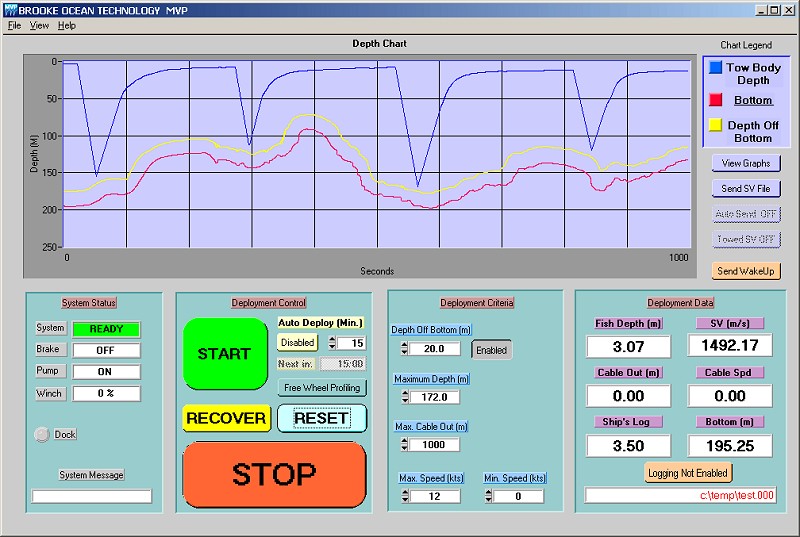
Task: Open the File menu
Action: pos(15,25)
